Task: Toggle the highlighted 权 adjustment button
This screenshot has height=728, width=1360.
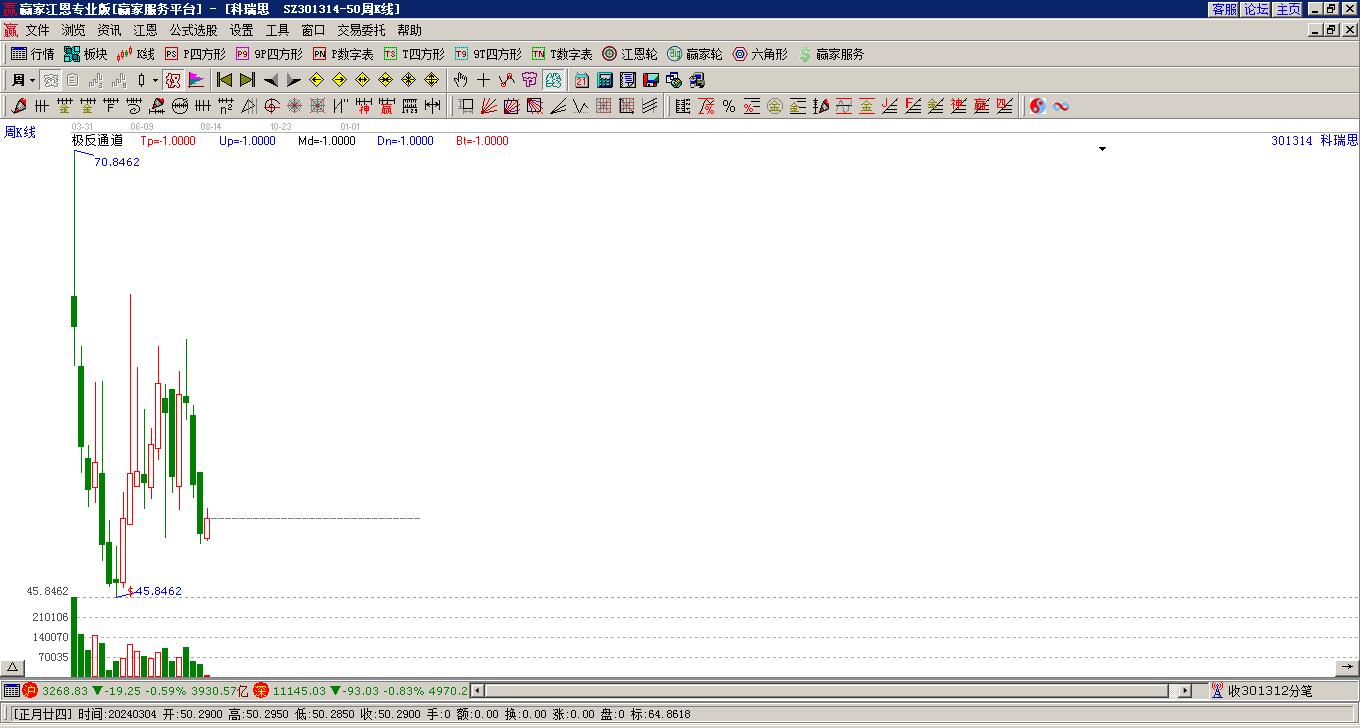Action: click(x=173, y=80)
